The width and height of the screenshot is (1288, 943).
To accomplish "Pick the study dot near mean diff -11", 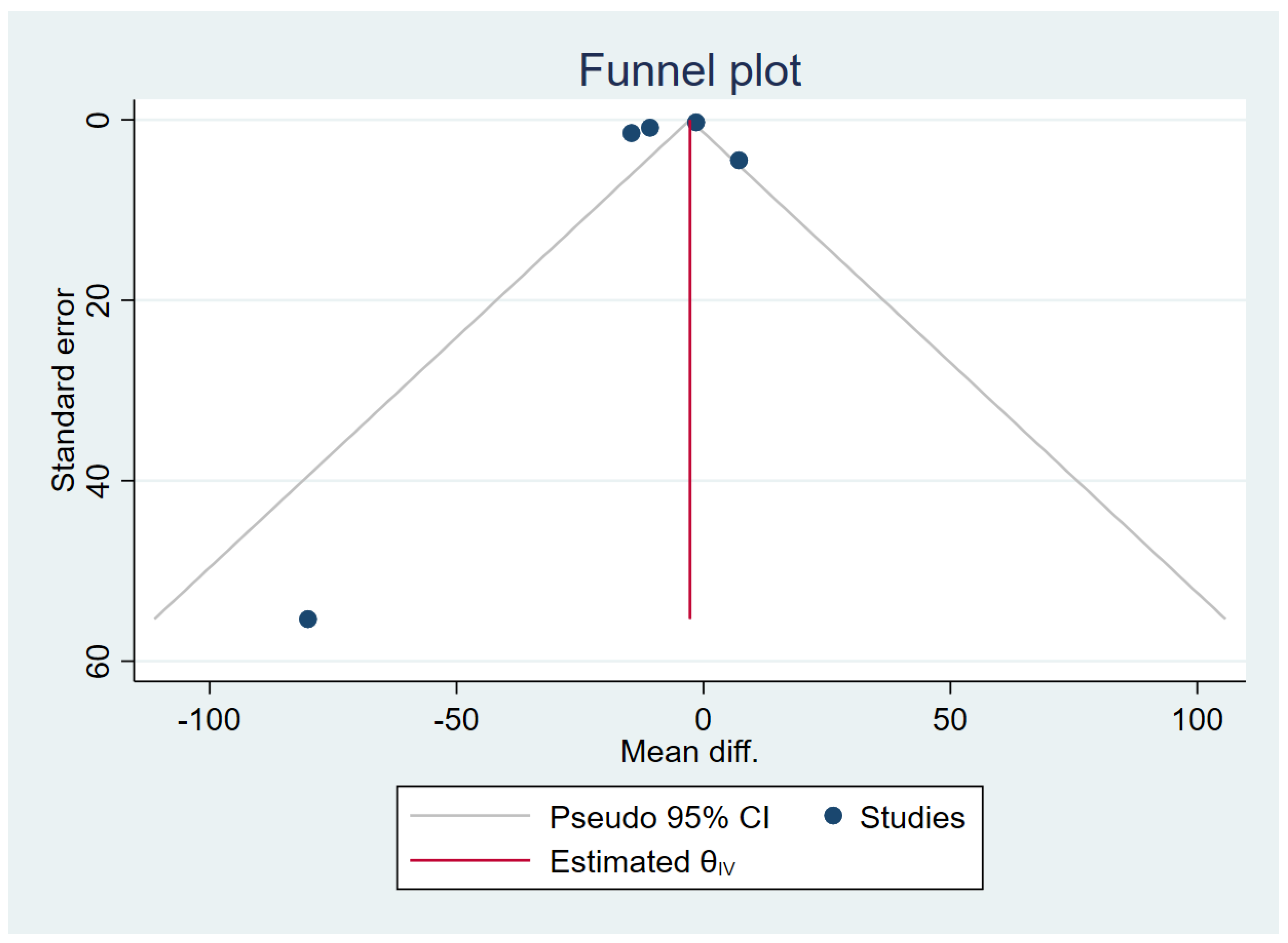I will 650,127.
